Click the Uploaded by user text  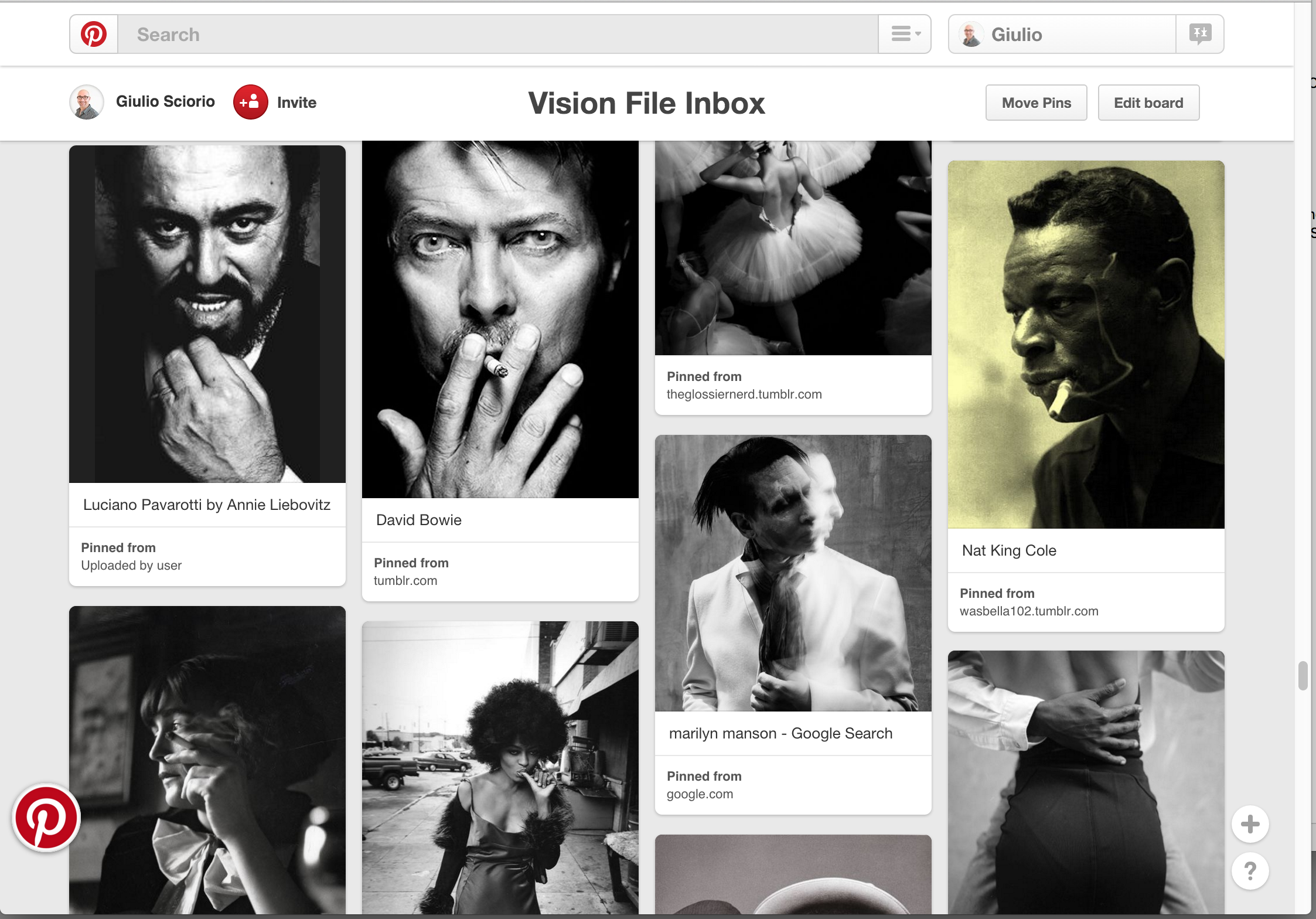pos(131,565)
